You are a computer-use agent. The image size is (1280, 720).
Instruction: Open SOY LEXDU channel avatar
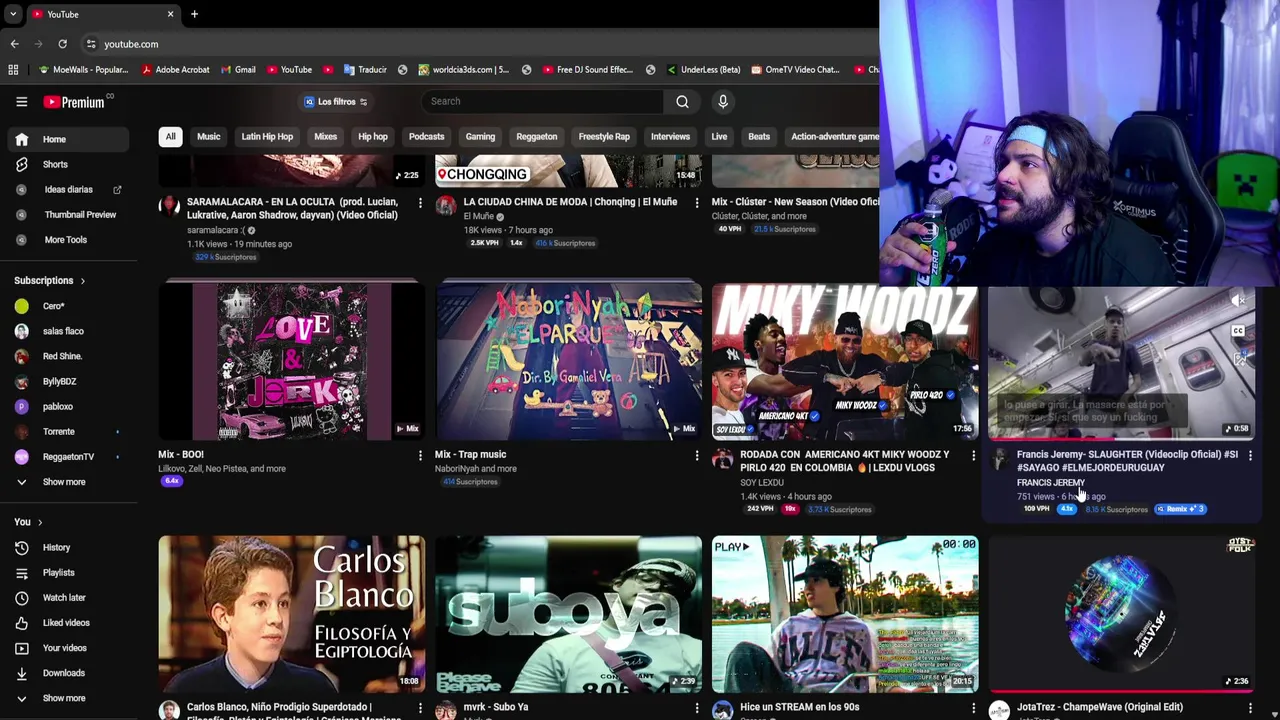point(722,459)
